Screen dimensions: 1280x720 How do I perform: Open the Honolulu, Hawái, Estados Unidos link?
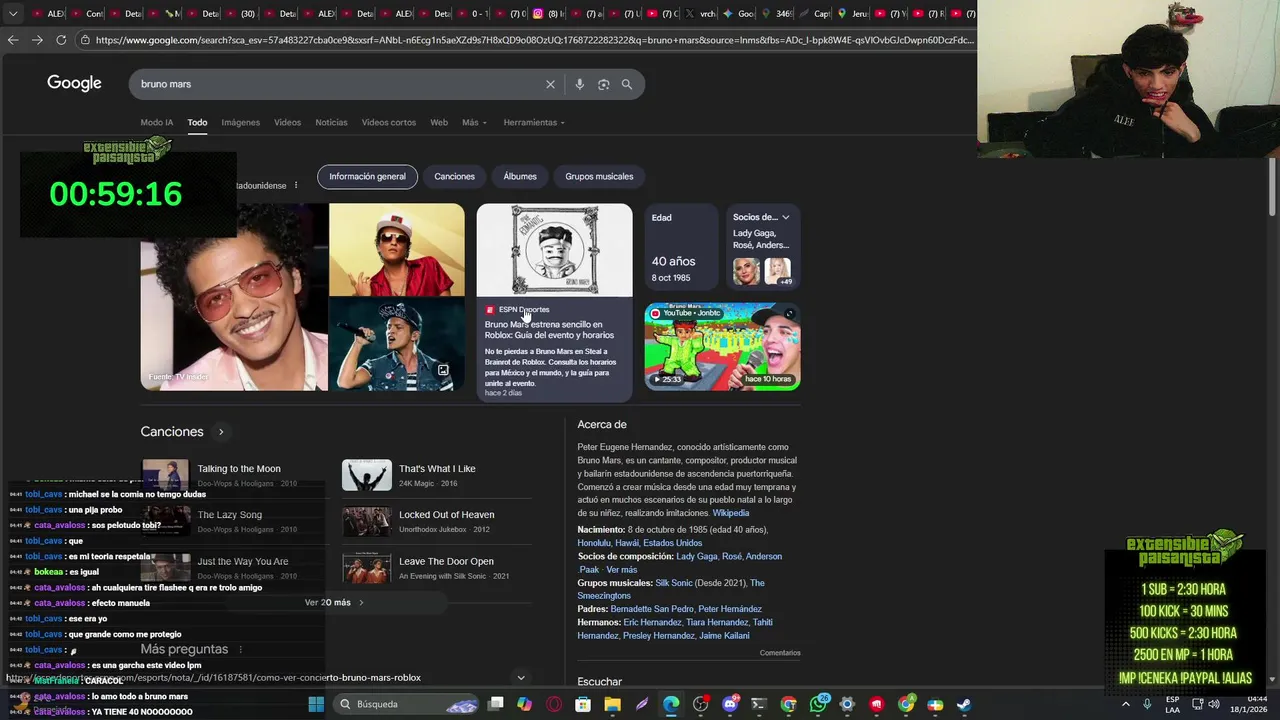[x=640, y=543]
